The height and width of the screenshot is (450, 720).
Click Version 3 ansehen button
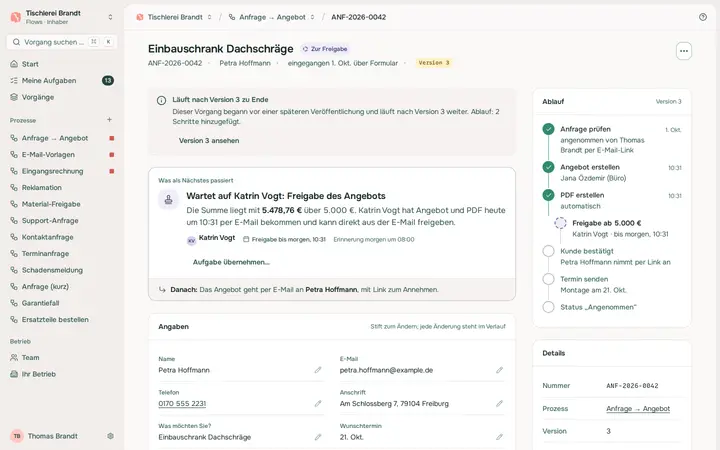[209, 141]
